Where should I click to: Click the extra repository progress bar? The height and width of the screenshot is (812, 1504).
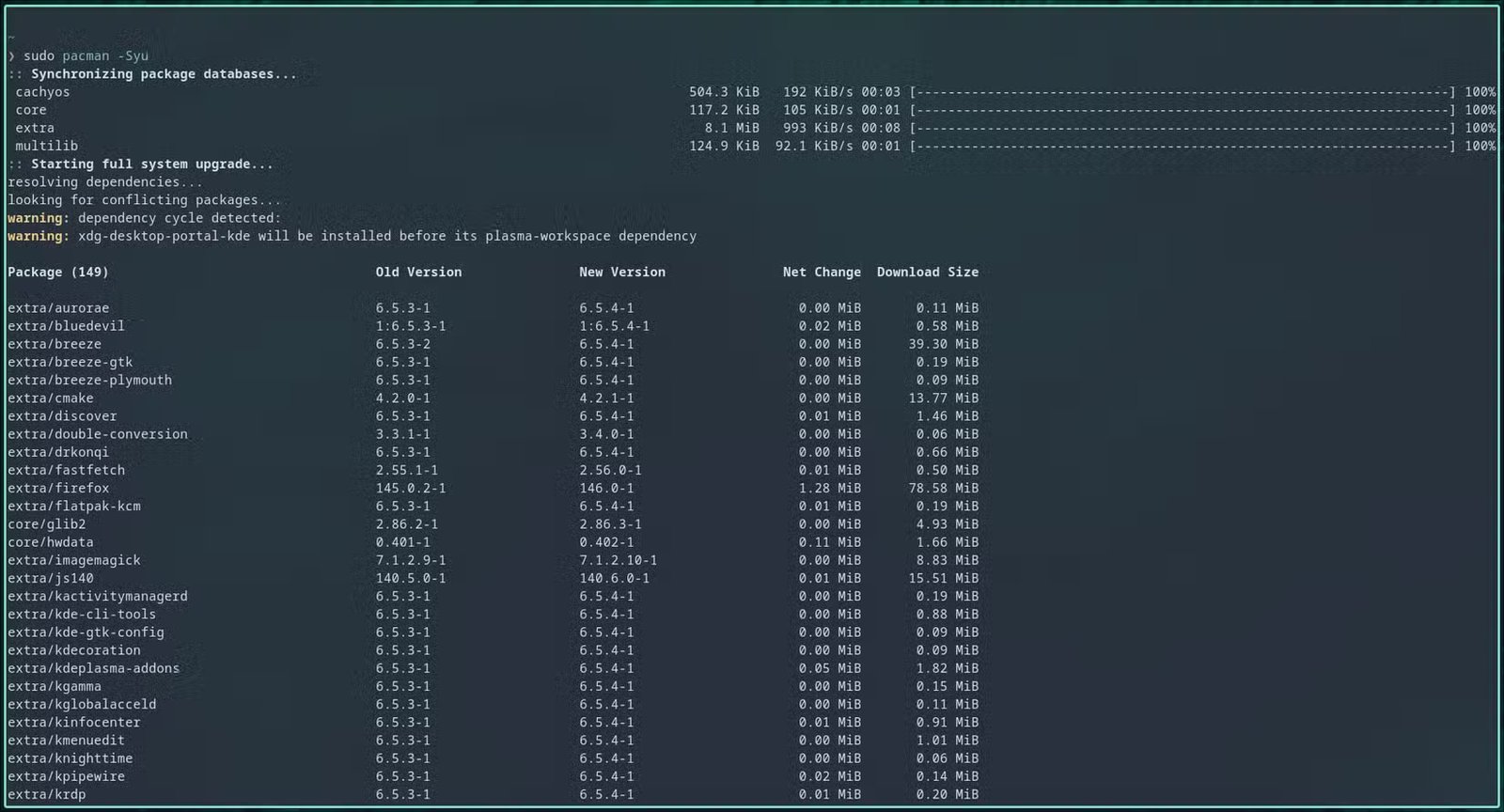(x=1183, y=128)
